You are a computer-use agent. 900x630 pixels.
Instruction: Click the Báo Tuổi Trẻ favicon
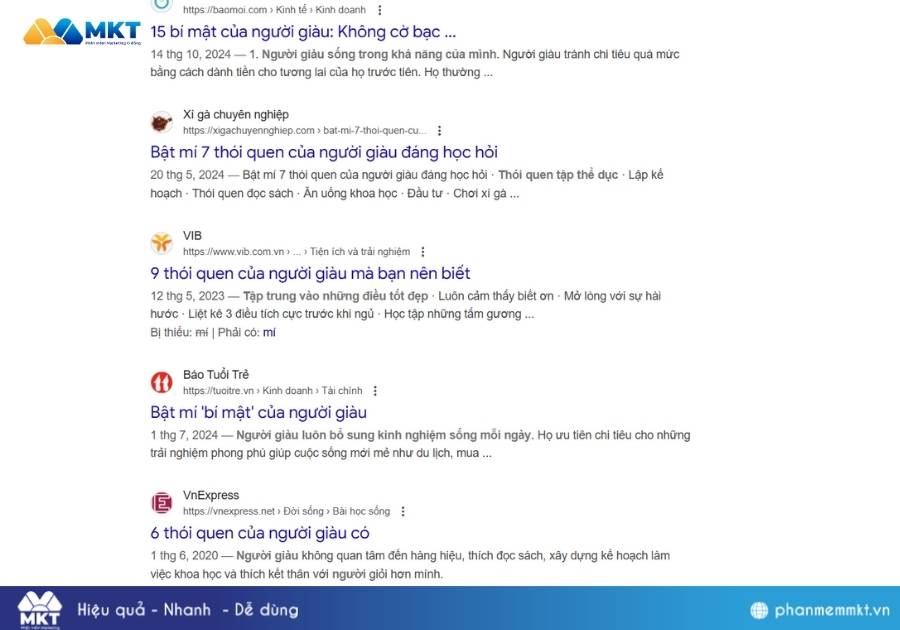[161, 382]
